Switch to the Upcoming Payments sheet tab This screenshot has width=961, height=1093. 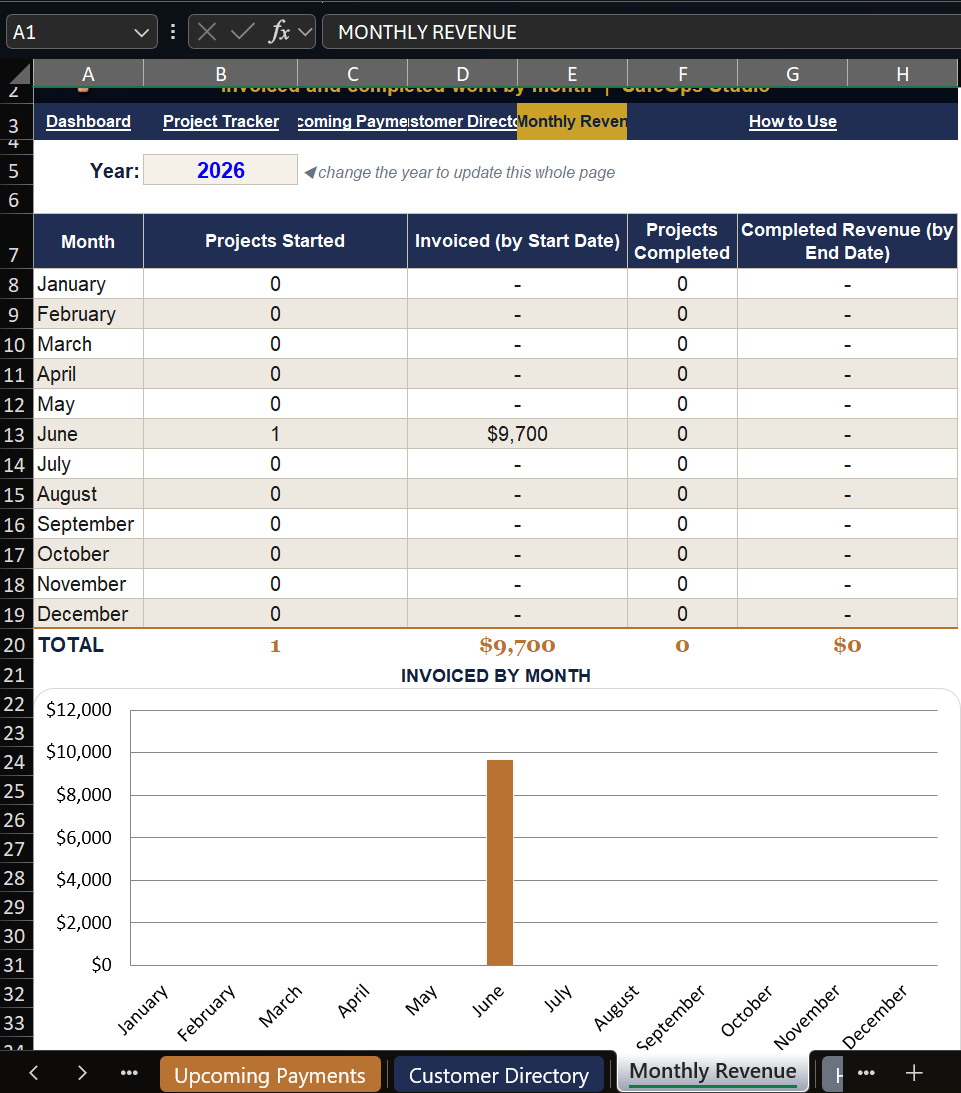pos(270,1075)
